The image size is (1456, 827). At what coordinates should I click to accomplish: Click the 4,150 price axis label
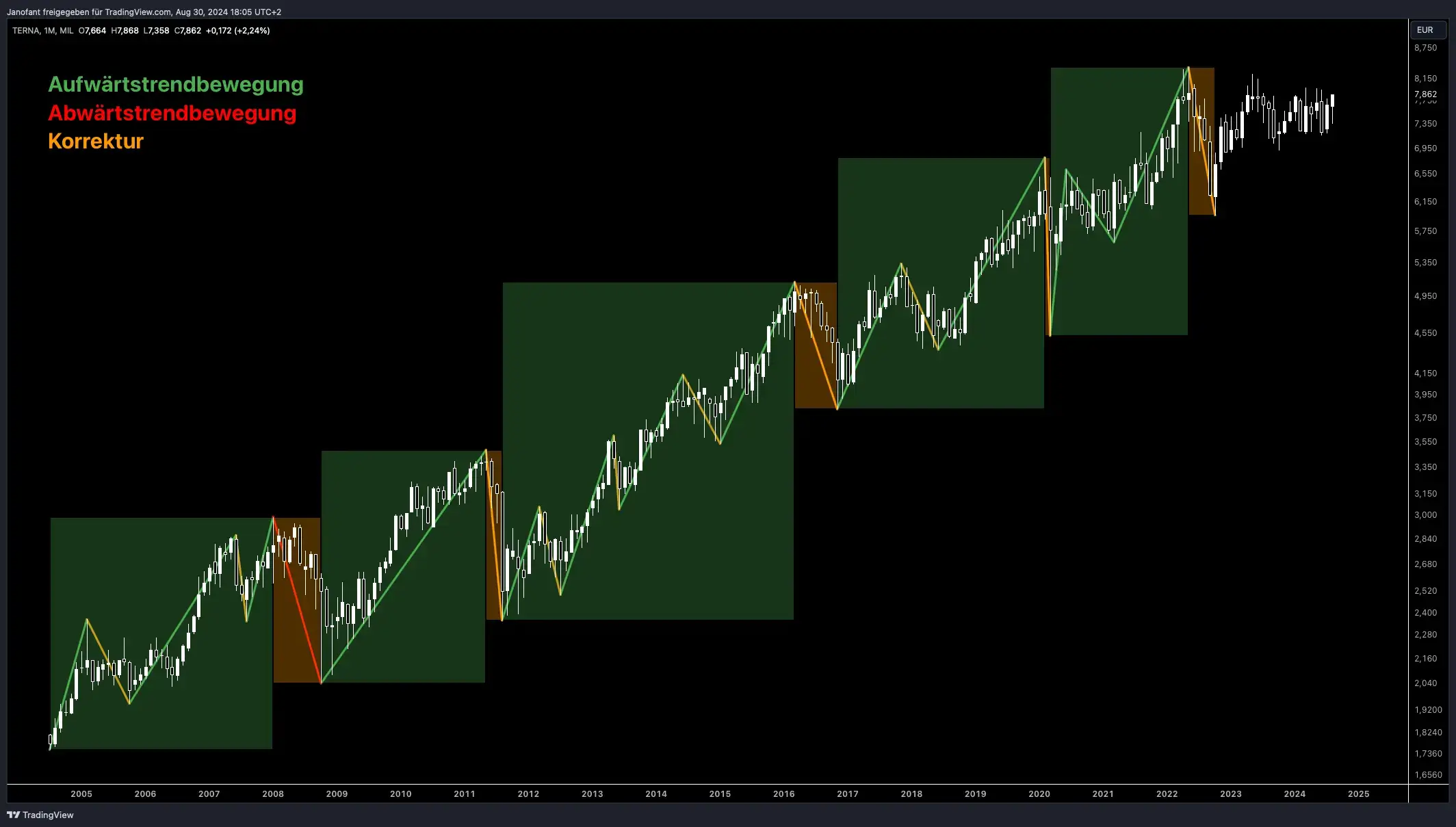pos(1426,373)
